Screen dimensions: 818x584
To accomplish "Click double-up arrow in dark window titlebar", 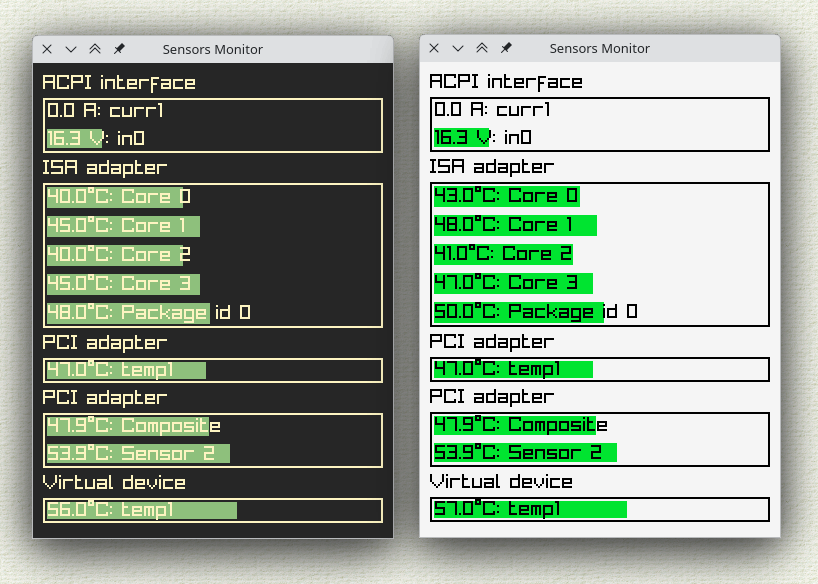I will click(95, 49).
